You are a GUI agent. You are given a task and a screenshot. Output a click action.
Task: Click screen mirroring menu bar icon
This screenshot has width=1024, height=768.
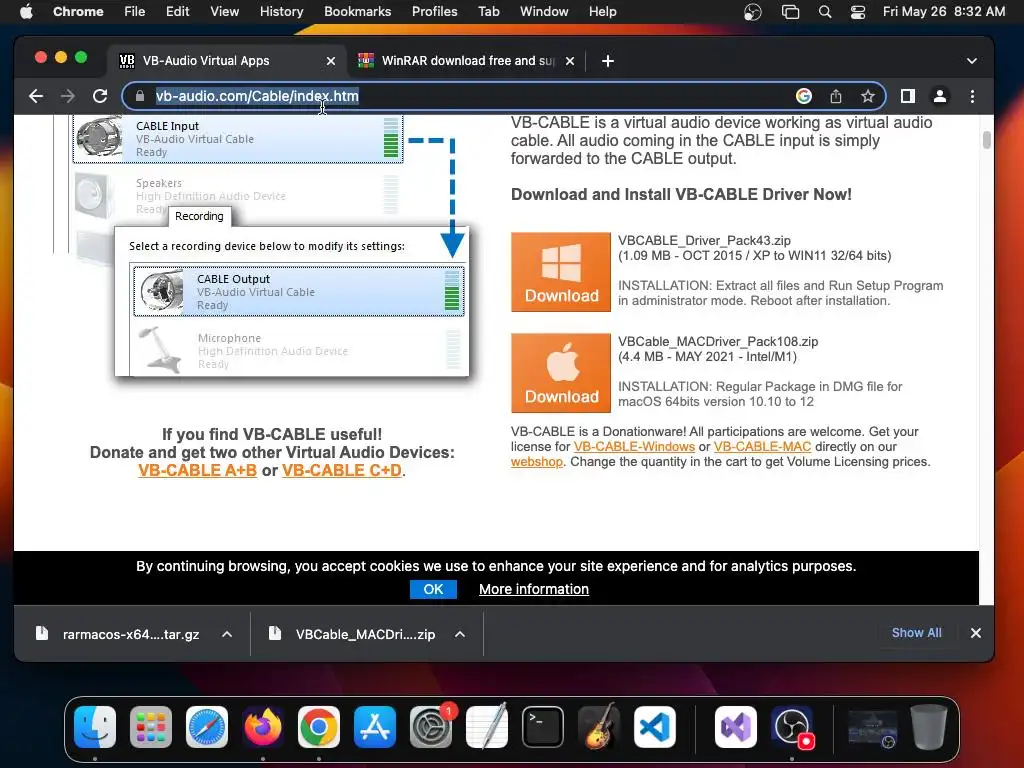(790, 12)
